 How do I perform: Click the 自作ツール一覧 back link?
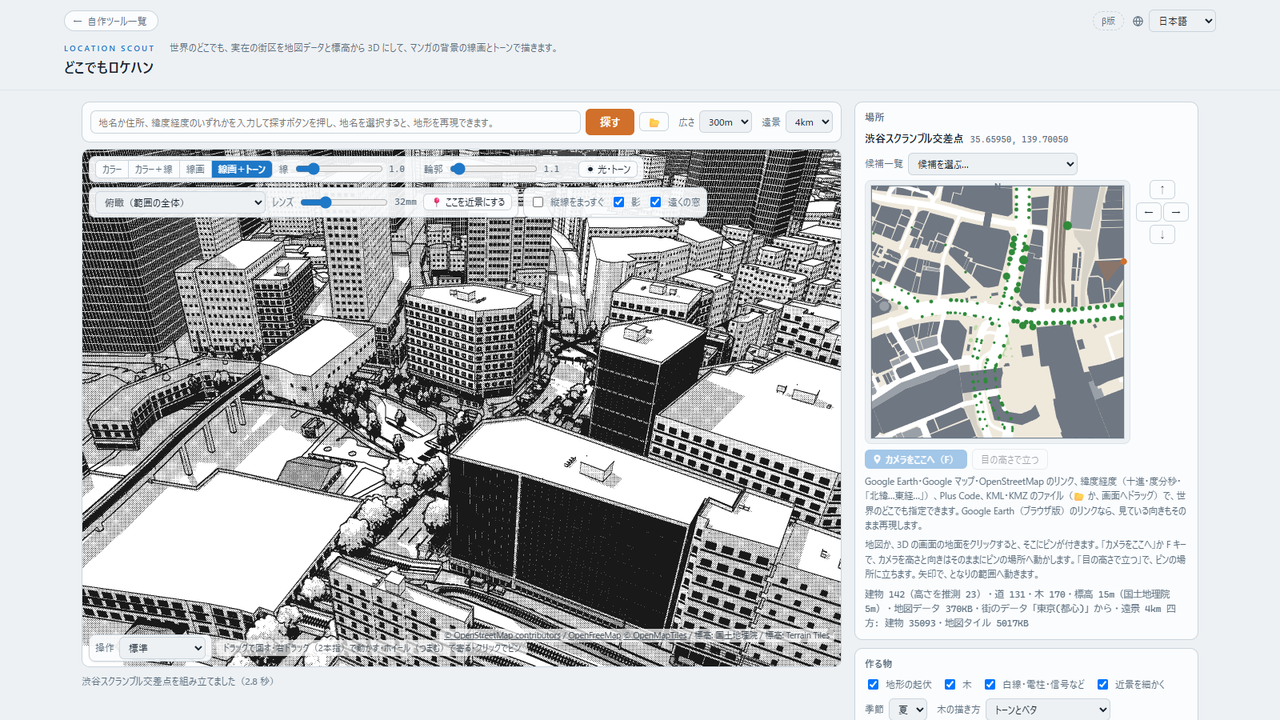click(111, 21)
